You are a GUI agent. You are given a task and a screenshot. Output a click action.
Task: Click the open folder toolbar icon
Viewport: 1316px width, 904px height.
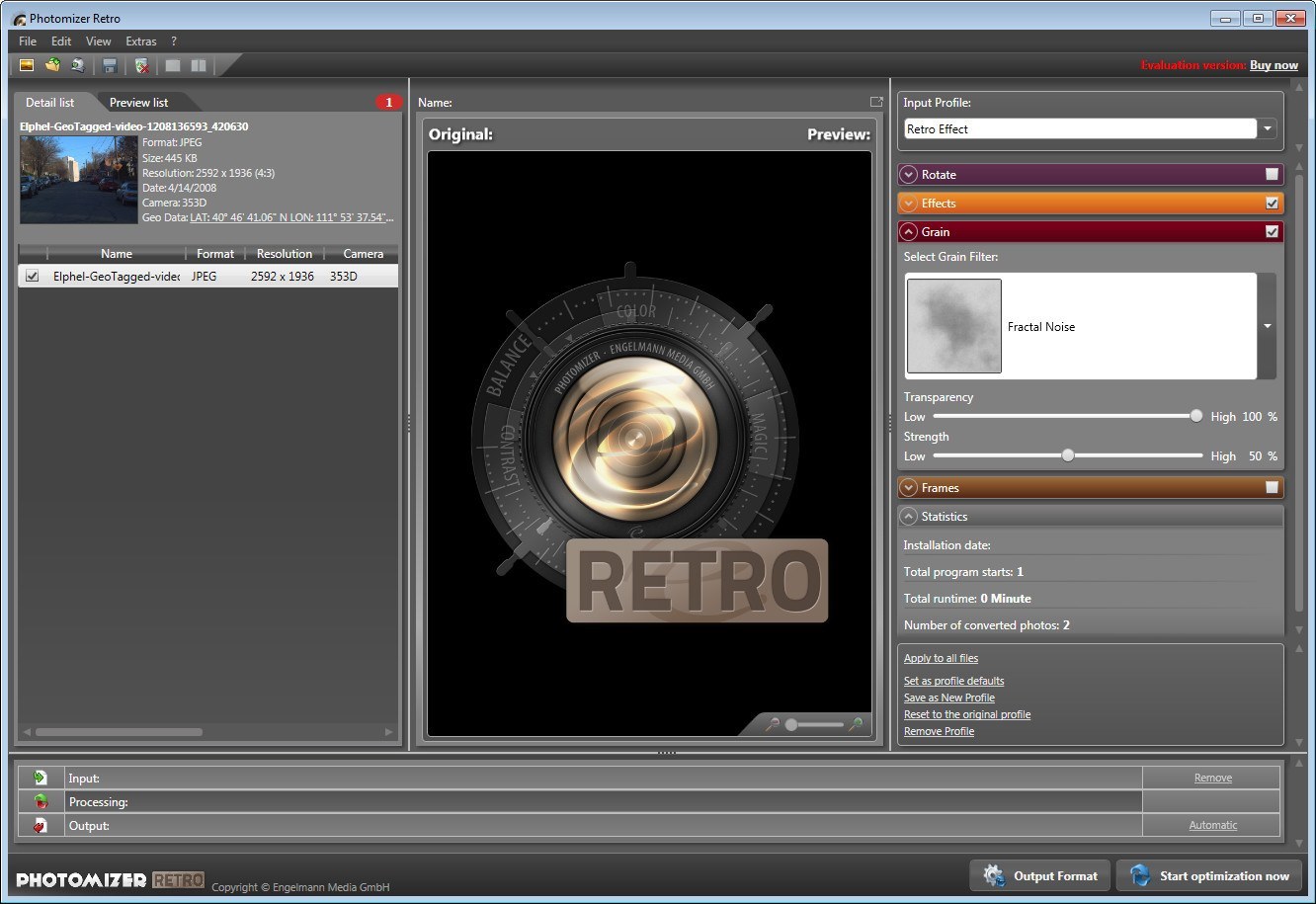(x=52, y=65)
